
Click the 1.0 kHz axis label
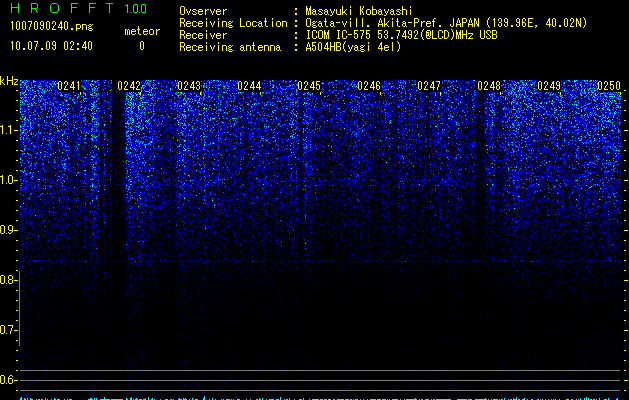coord(9,180)
